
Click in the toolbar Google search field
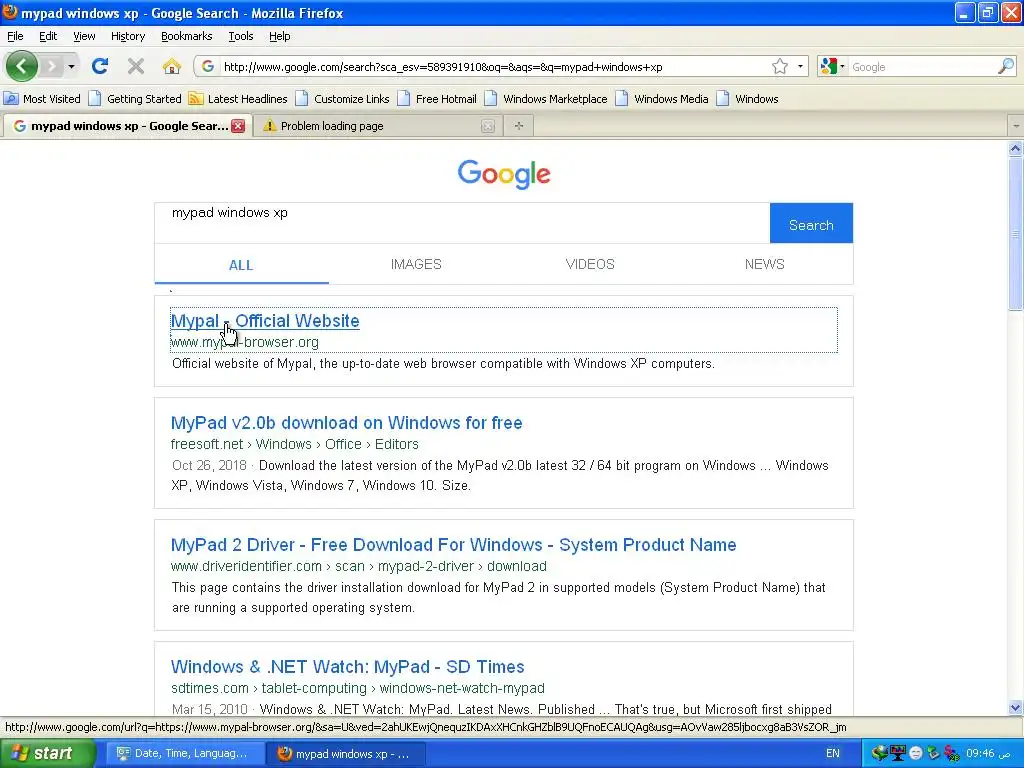click(x=922, y=67)
